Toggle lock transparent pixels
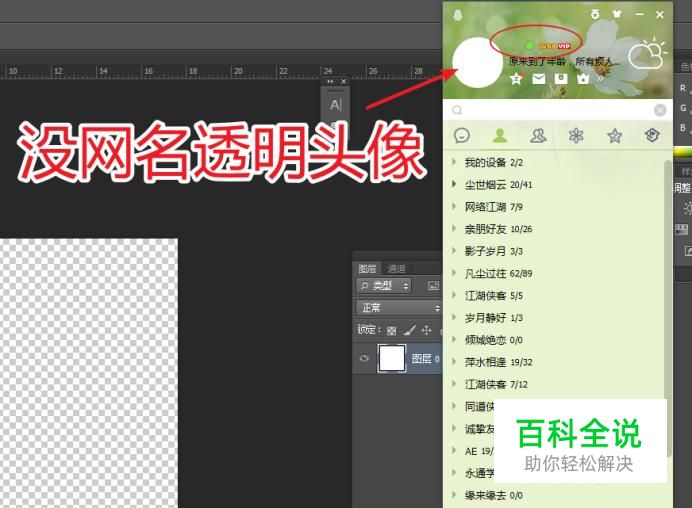 pos(391,330)
